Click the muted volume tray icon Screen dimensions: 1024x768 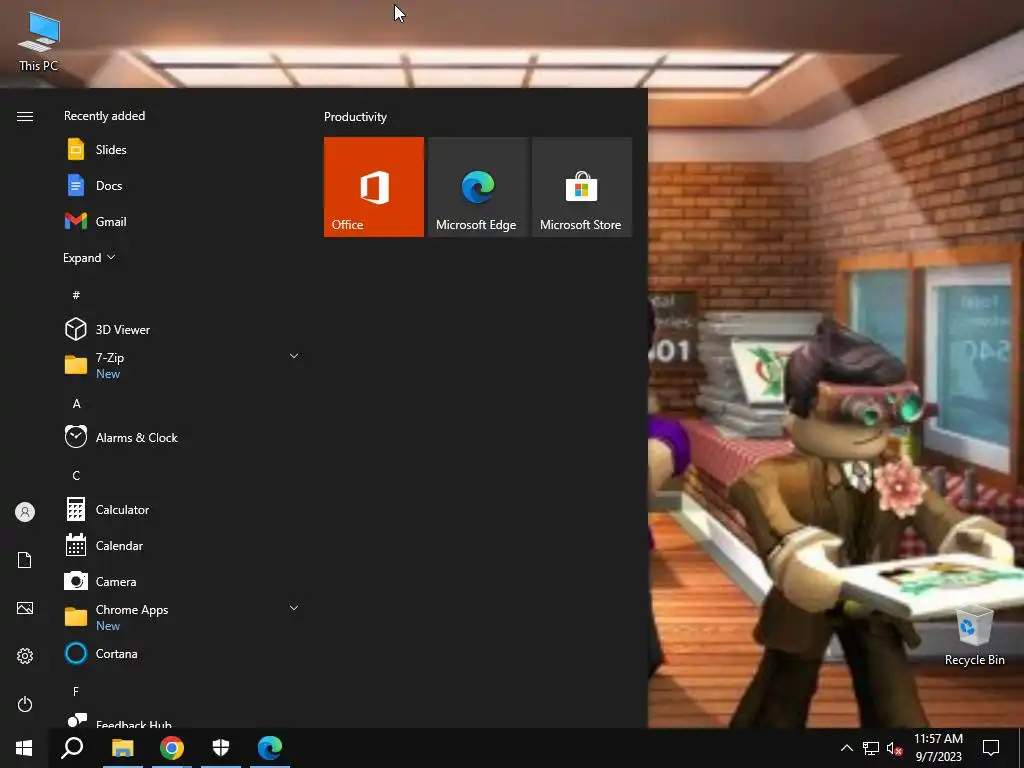(895, 748)
